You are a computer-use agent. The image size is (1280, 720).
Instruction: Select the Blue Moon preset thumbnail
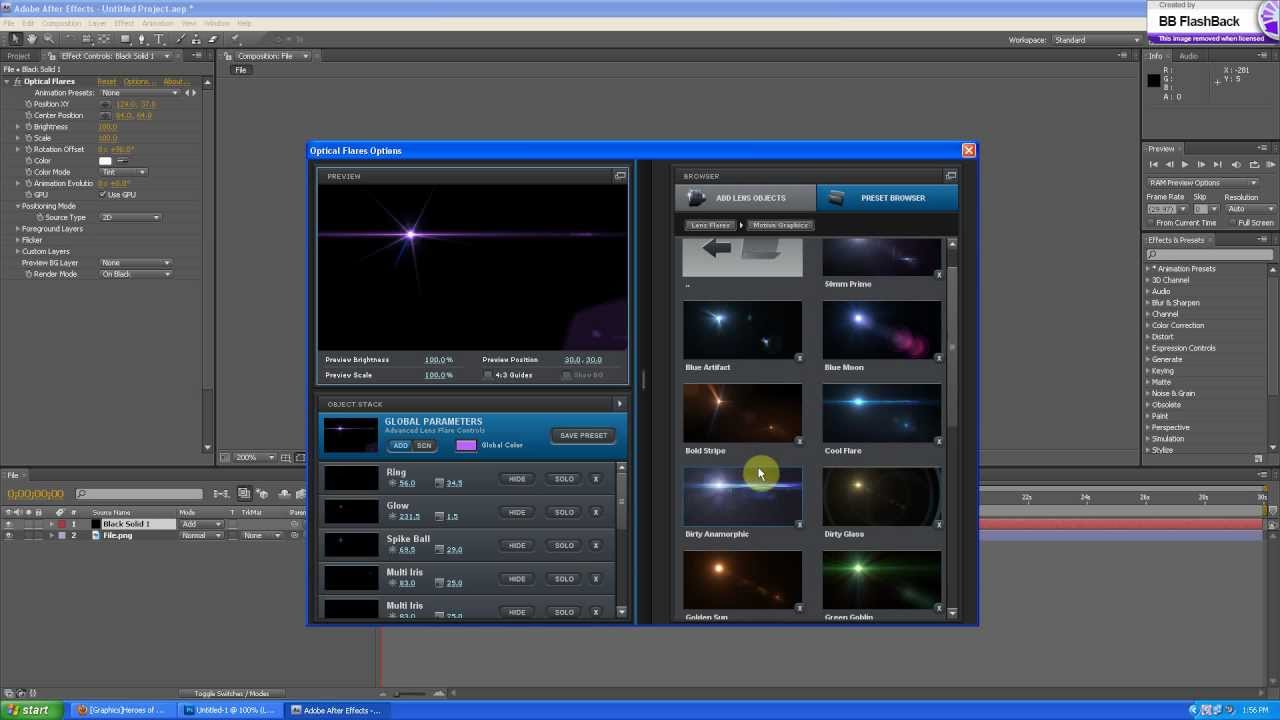(881, 331)
